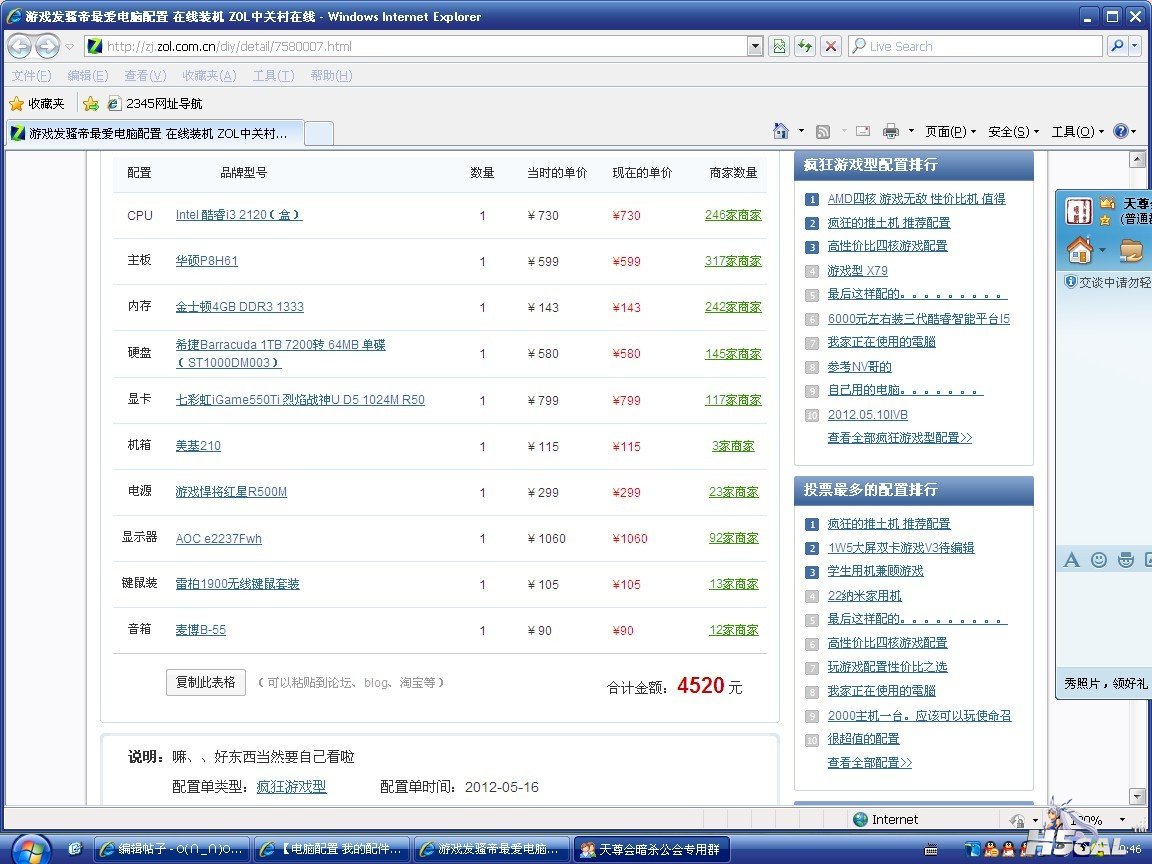Expand the Print options dropdown arrow
Viewport: 1152px width, 864px height.
tap(911, 132)
